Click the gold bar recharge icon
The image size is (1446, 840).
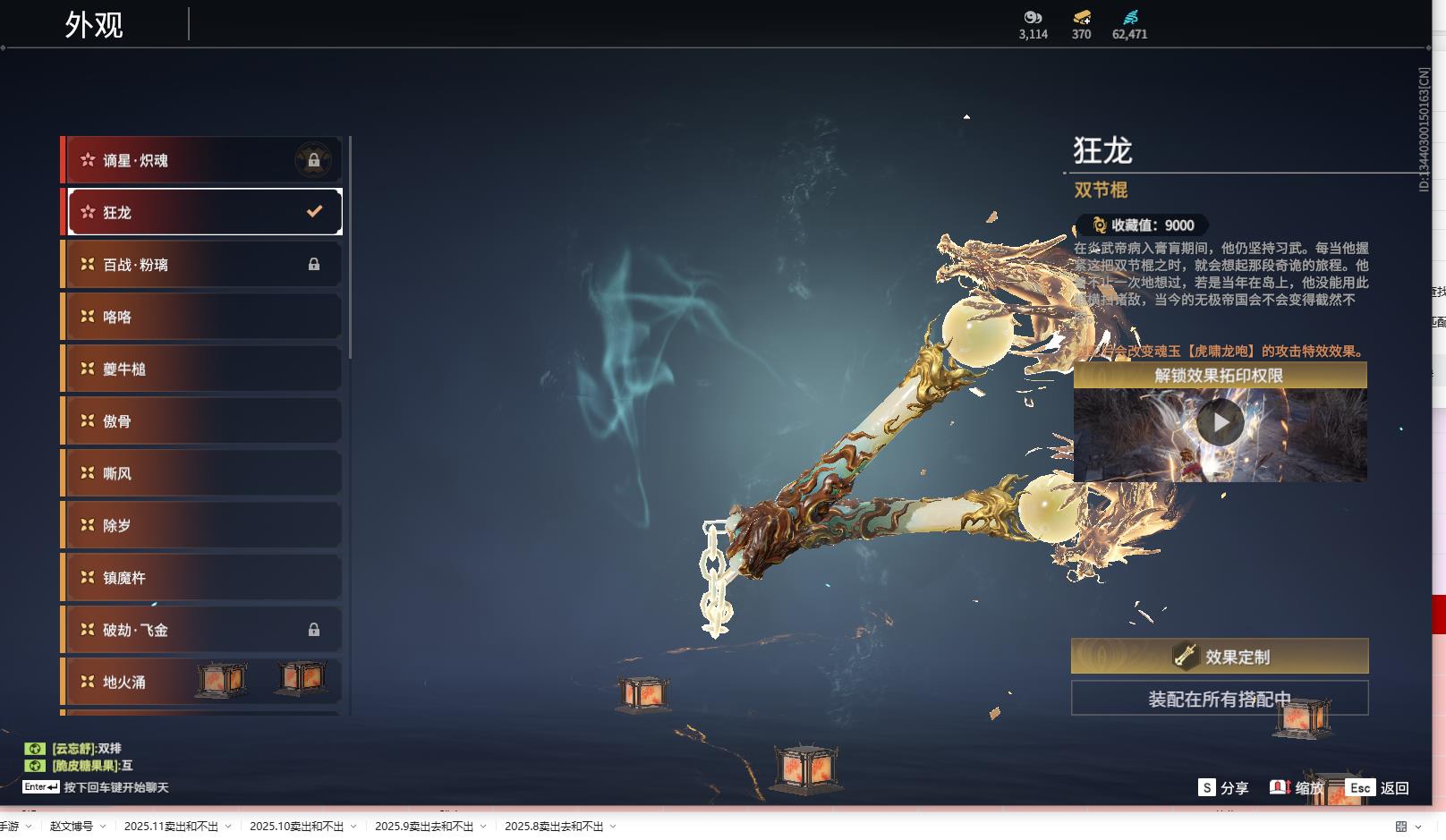point(1081,17)
